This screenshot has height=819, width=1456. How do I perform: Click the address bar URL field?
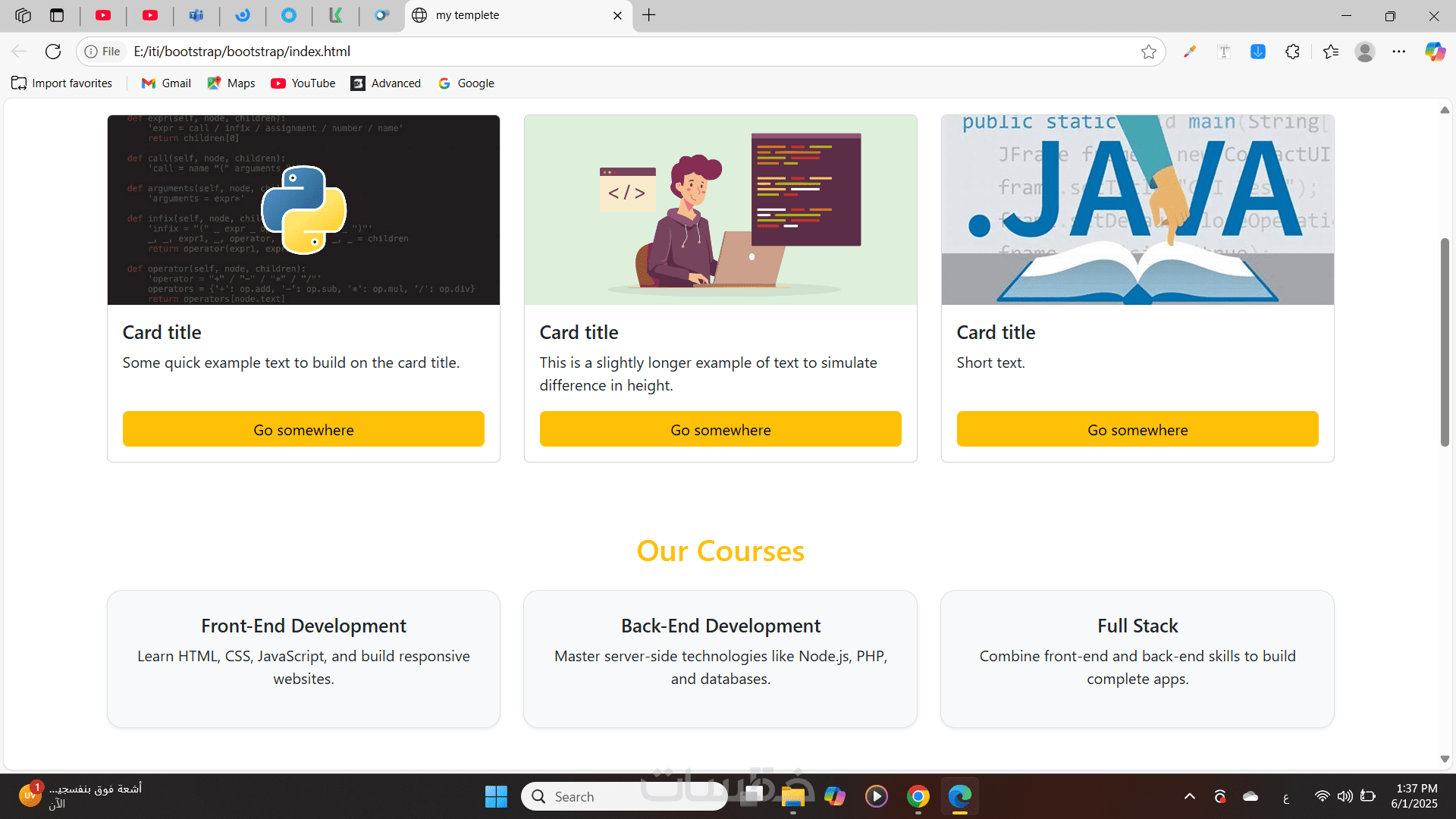point(607,52)
